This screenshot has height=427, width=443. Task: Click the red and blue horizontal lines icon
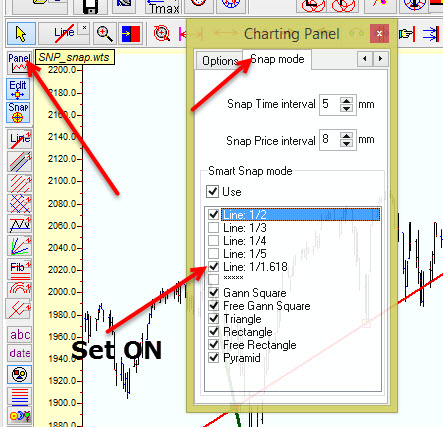(19, 396)
